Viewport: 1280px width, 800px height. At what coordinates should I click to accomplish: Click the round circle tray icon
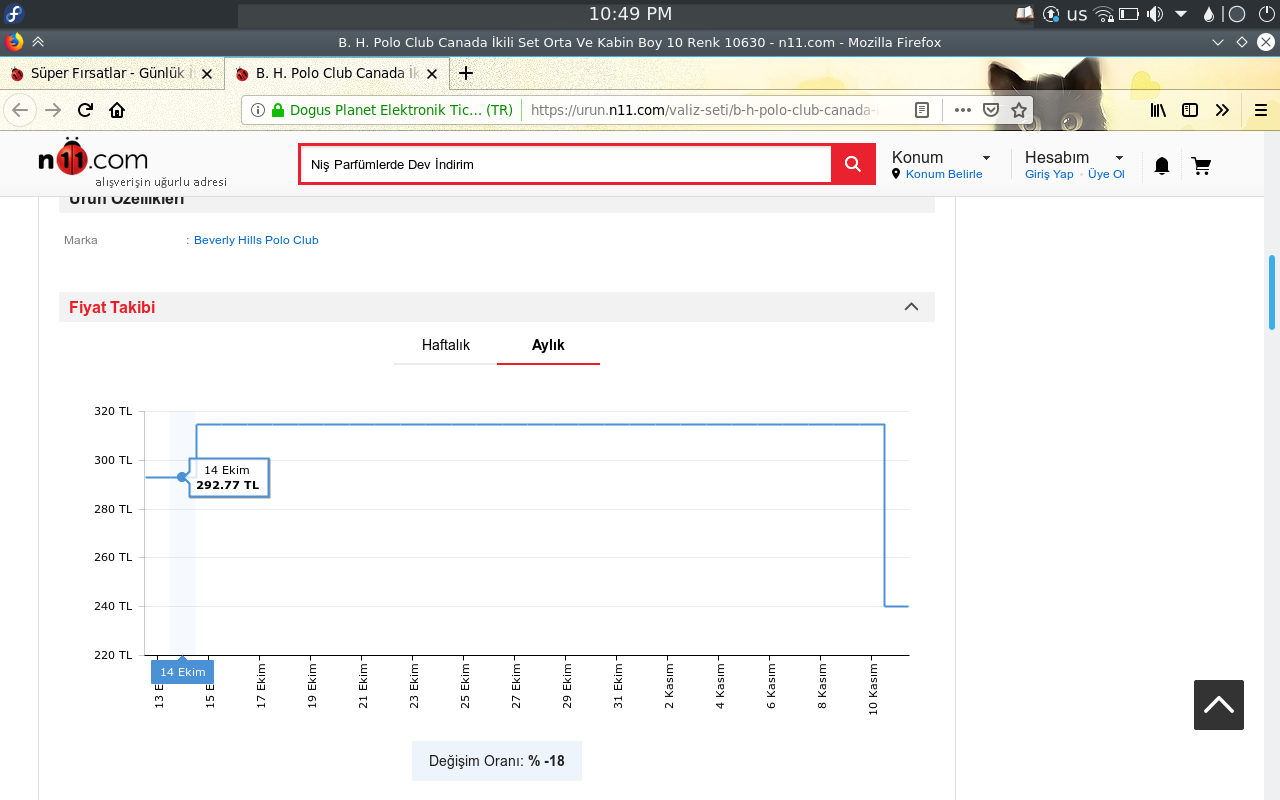click(1237, 14)
